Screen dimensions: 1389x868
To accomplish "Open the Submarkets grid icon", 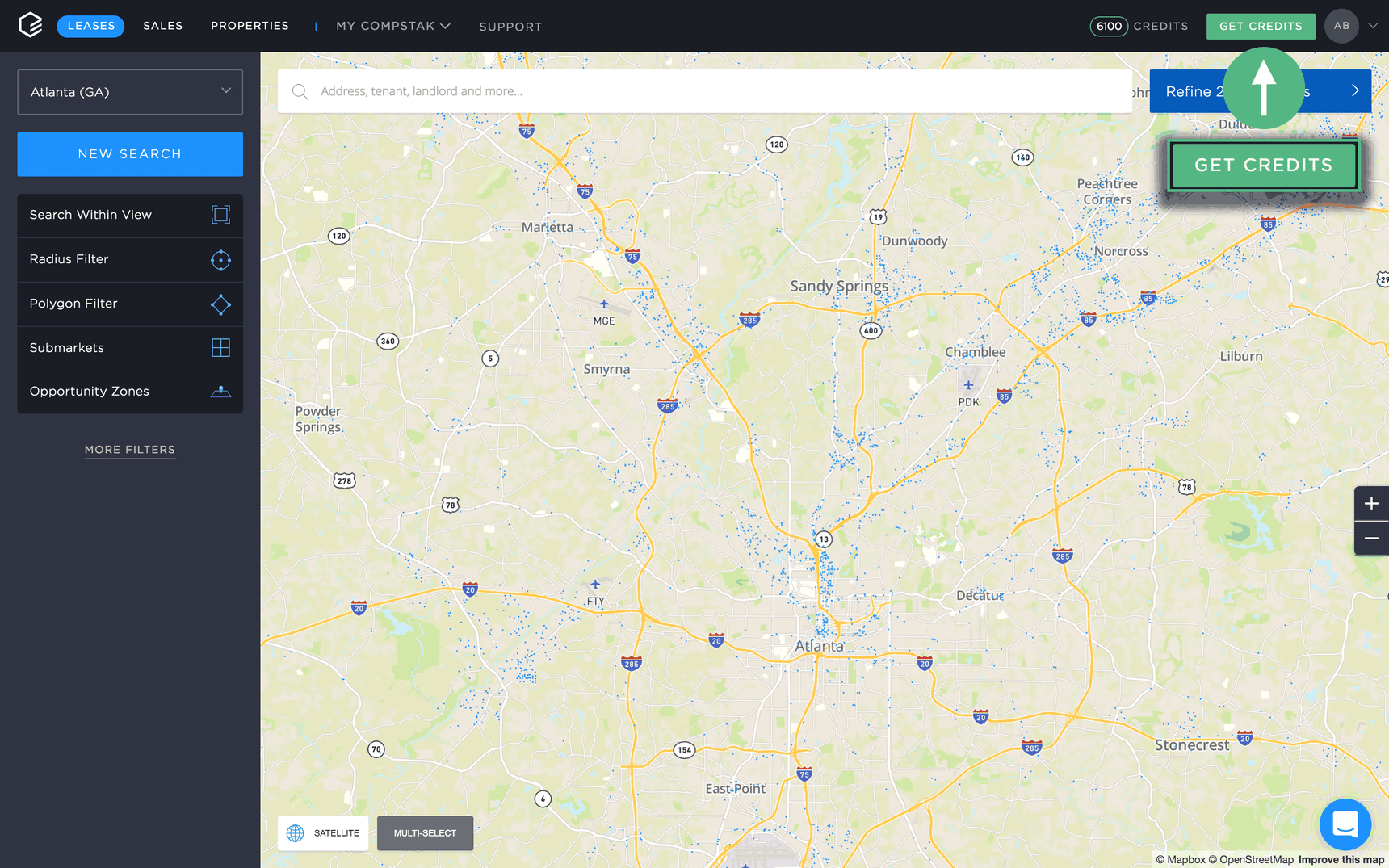I will click(220, 348).
